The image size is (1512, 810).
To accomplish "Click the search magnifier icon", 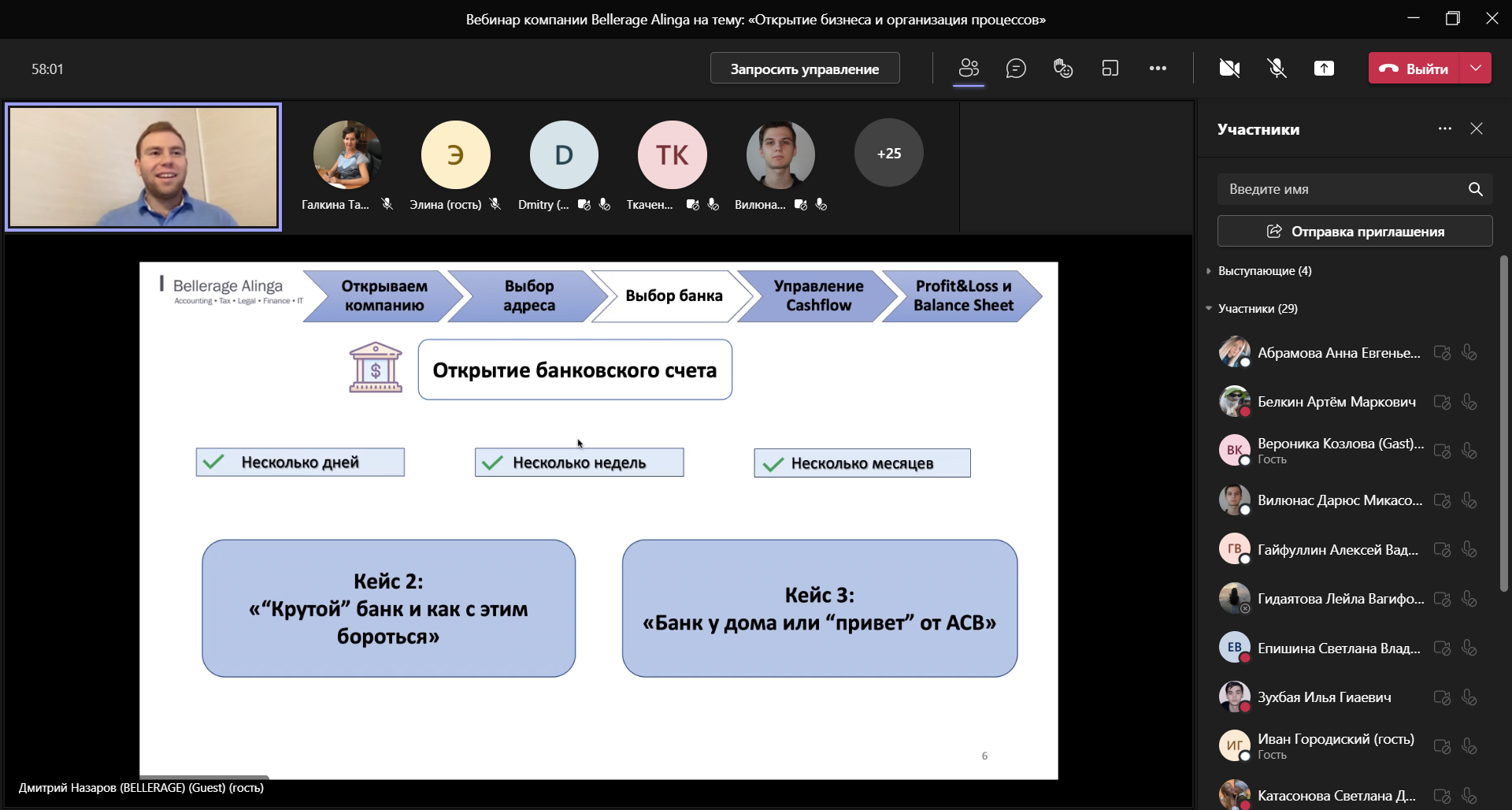I will [1475, 189].
